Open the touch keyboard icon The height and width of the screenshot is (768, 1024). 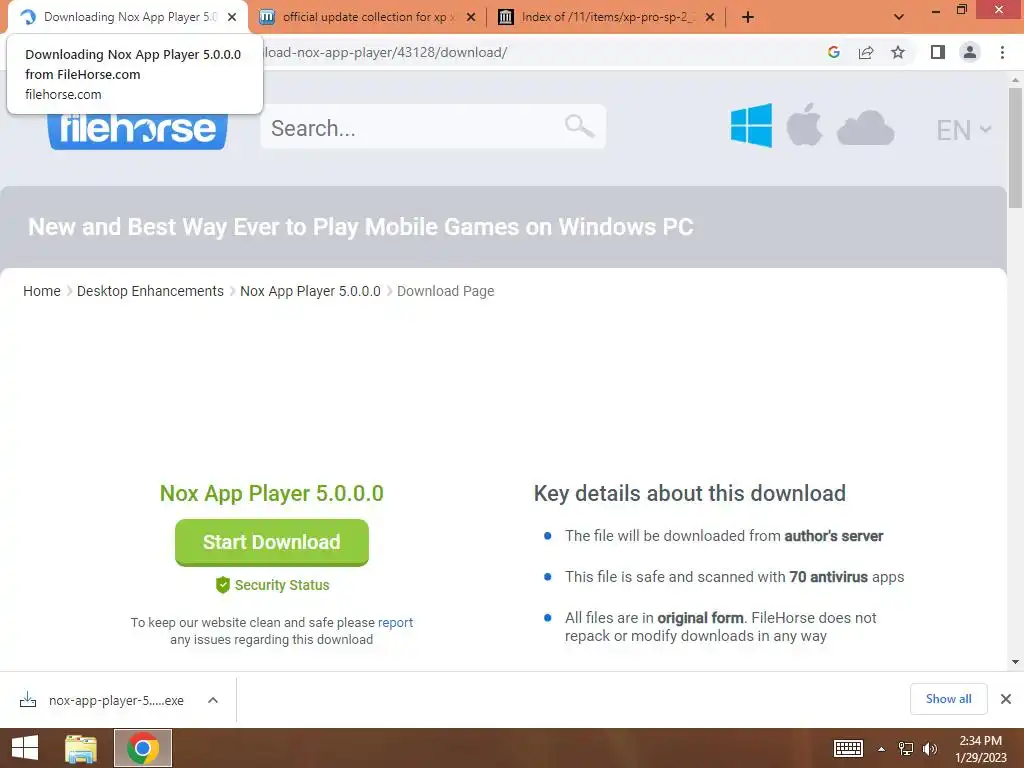848,748
